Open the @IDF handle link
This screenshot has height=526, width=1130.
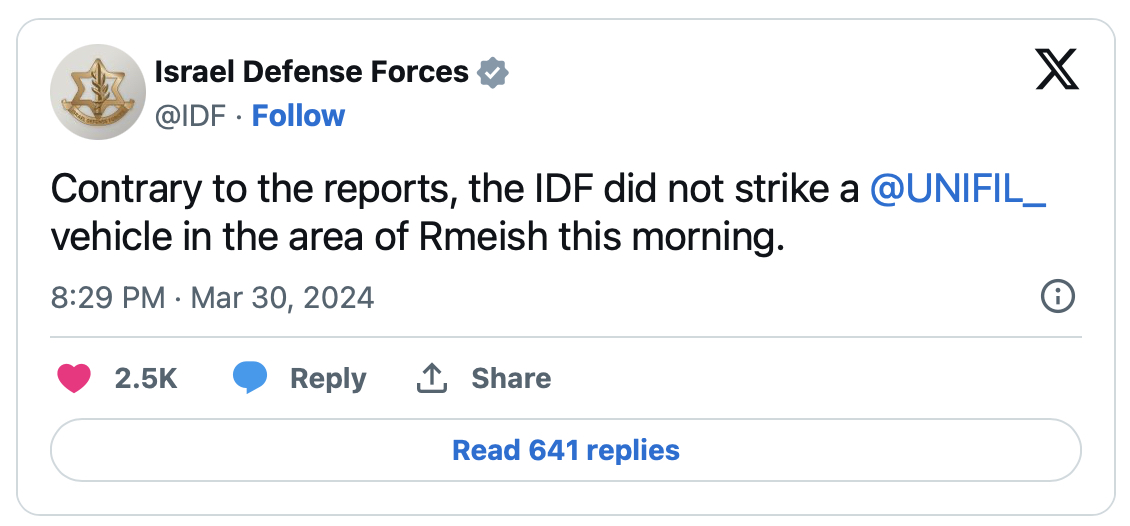189,116
